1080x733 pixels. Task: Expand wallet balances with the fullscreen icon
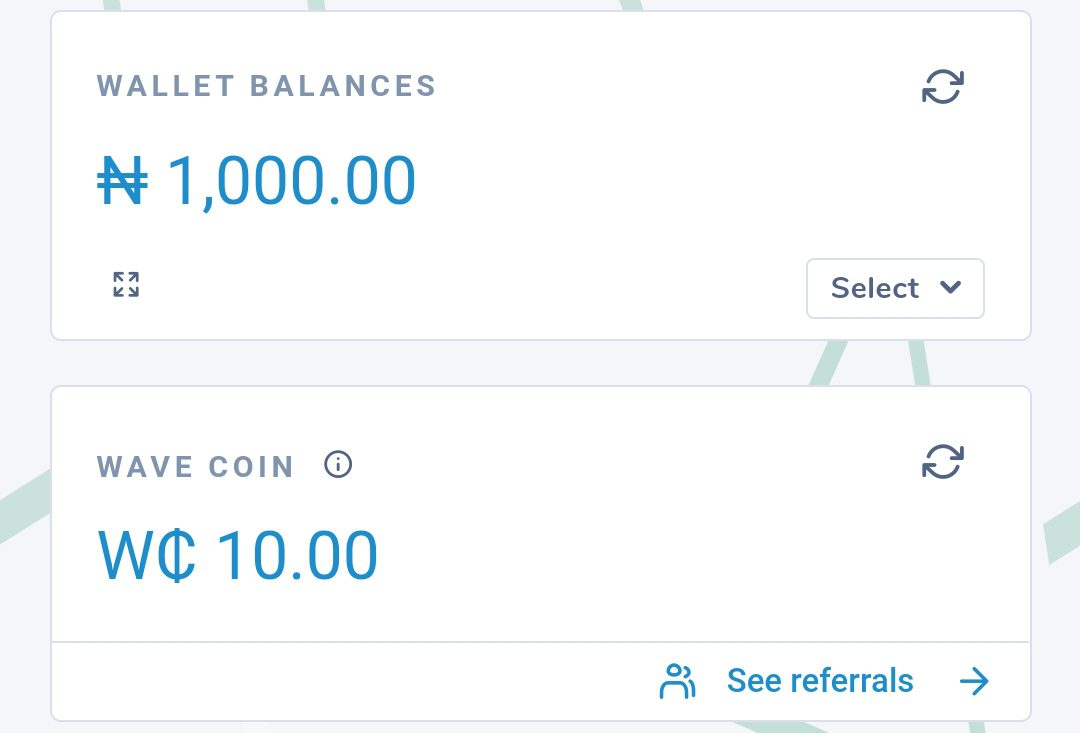pos(126,284)
